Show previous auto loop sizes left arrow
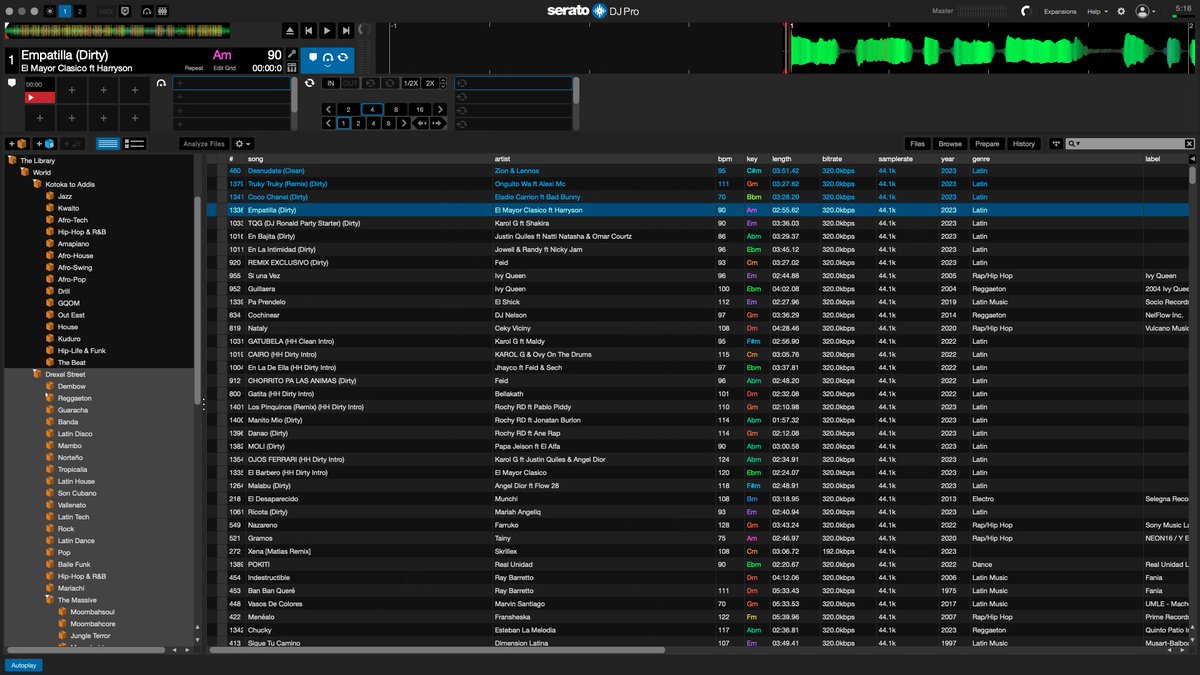This screenshot has height=675, width=1200. point(328,109)
